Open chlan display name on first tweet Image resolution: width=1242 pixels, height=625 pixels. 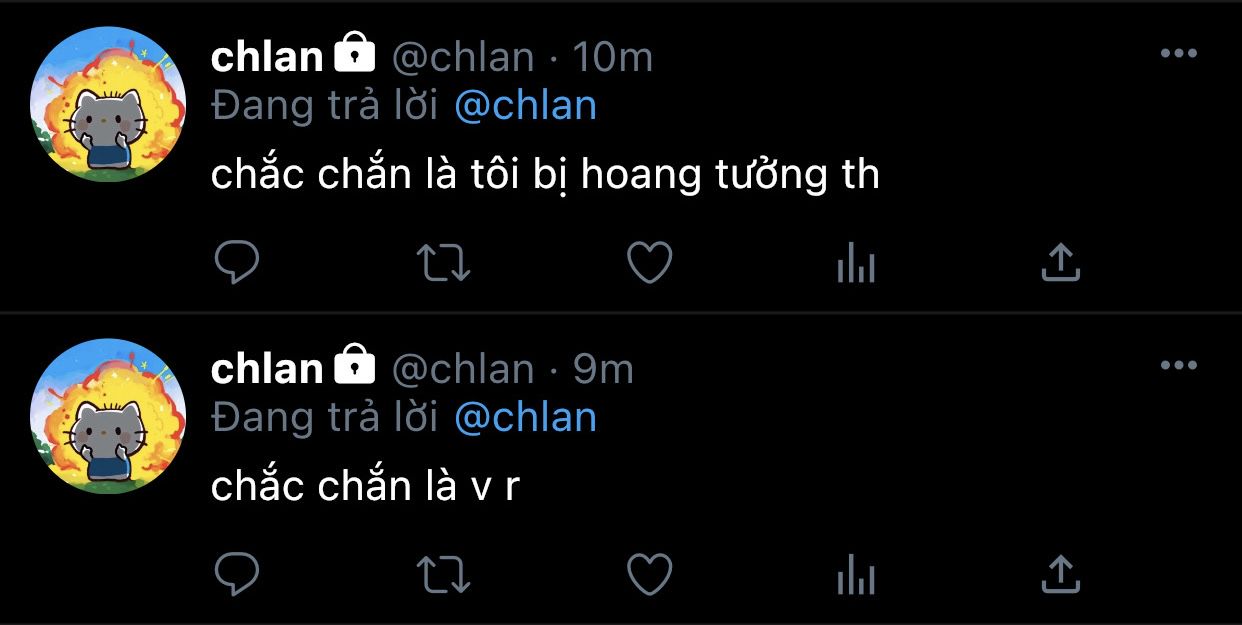(267, 57)
